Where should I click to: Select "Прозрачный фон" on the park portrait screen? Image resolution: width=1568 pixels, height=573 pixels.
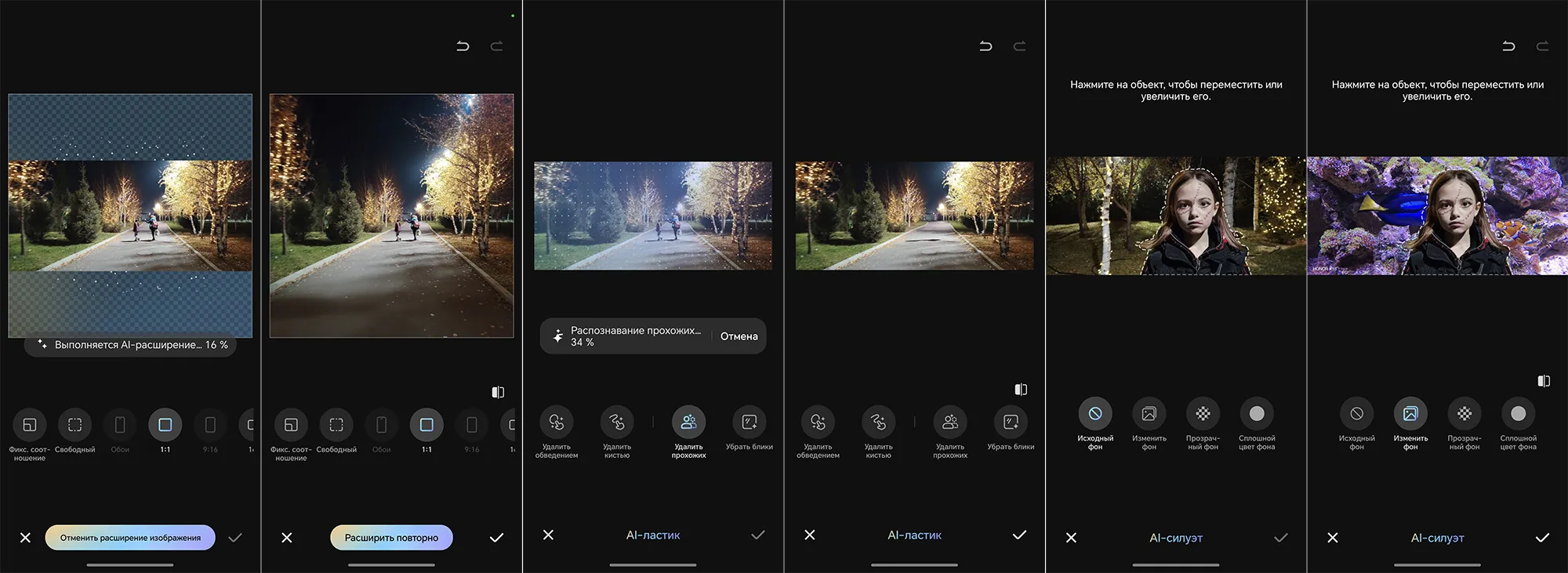pyautogui.click(x=1203, y=414)
